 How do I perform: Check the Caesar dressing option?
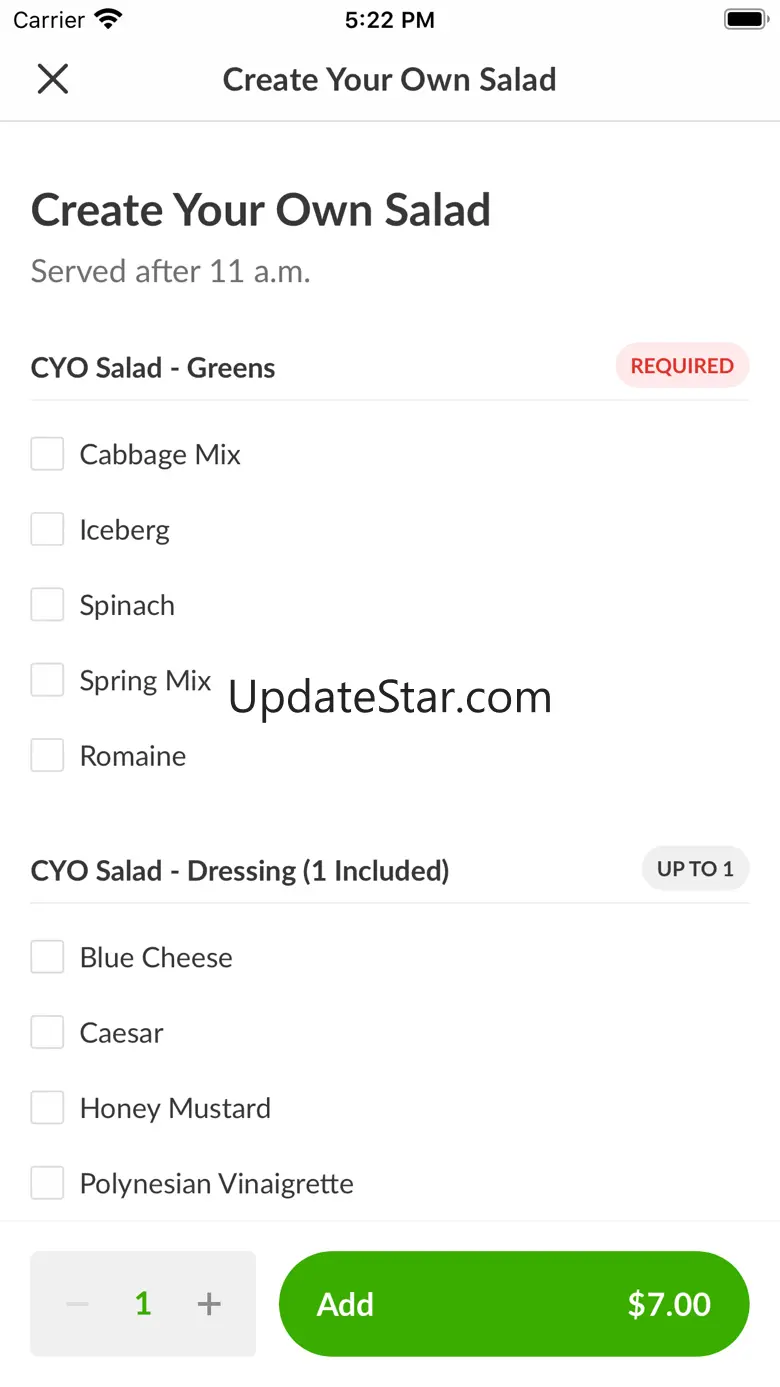(47, 1032)
